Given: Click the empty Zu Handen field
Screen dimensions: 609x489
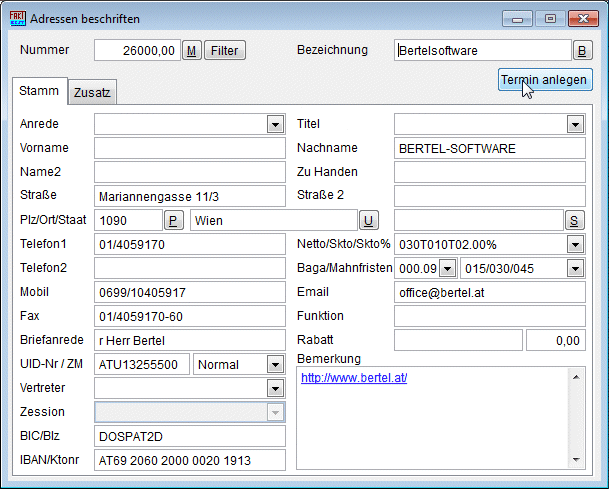Looking at the screenshot, I should 490,172.
